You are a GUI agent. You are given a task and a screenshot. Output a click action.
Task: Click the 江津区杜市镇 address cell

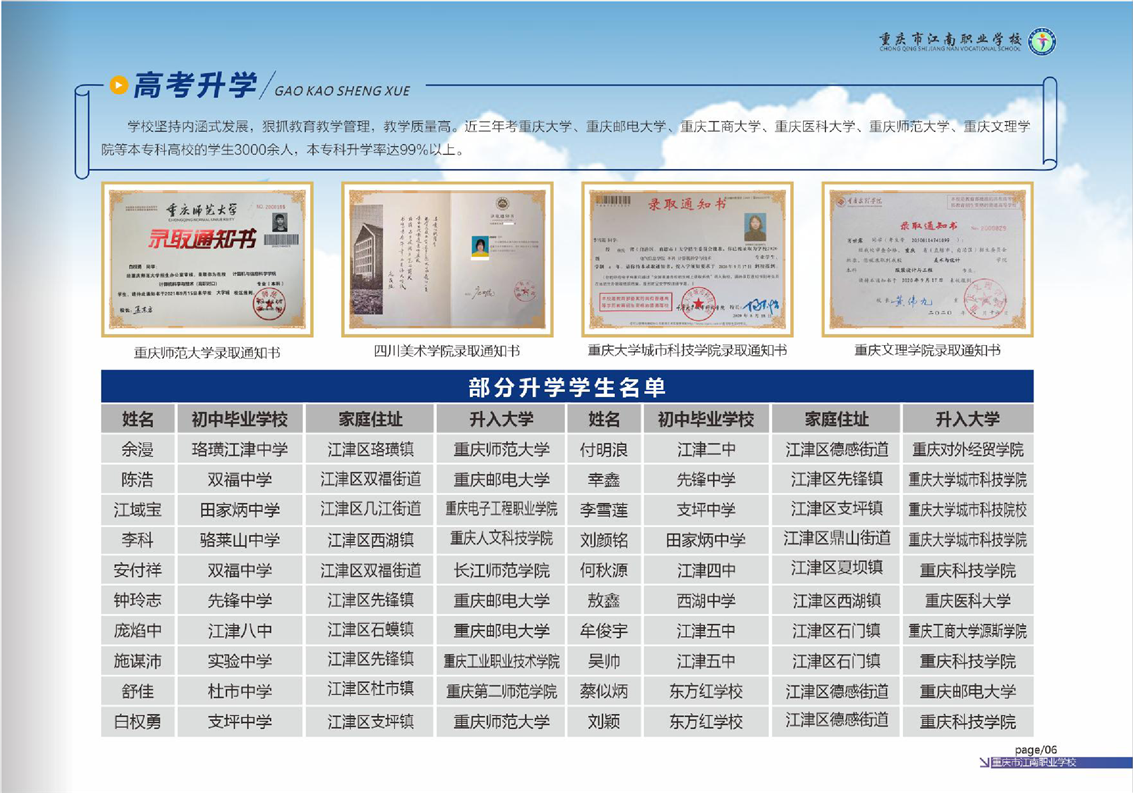pos(371,690)
